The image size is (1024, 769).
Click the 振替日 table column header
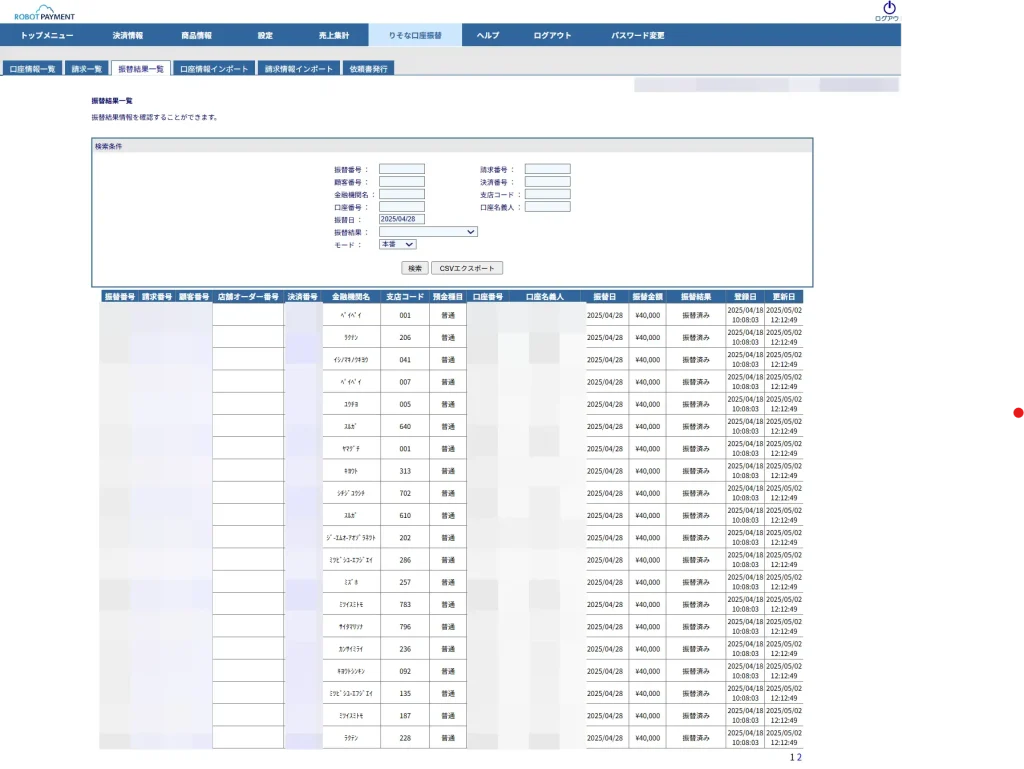(x=605, y=297)
